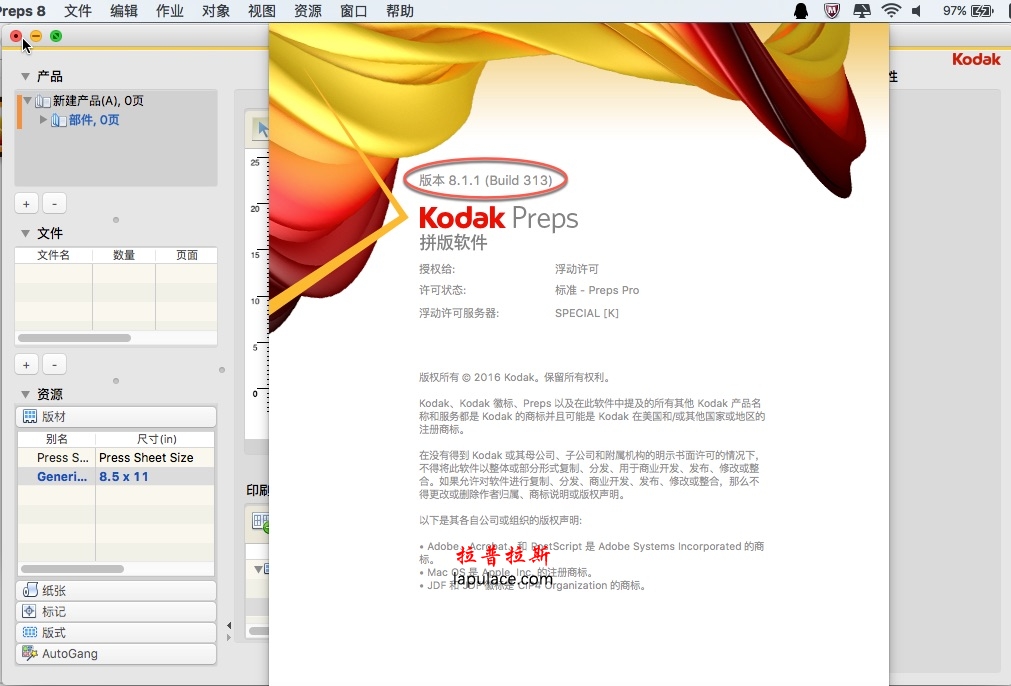Open the 作业 menu

(x=170, y=11)
